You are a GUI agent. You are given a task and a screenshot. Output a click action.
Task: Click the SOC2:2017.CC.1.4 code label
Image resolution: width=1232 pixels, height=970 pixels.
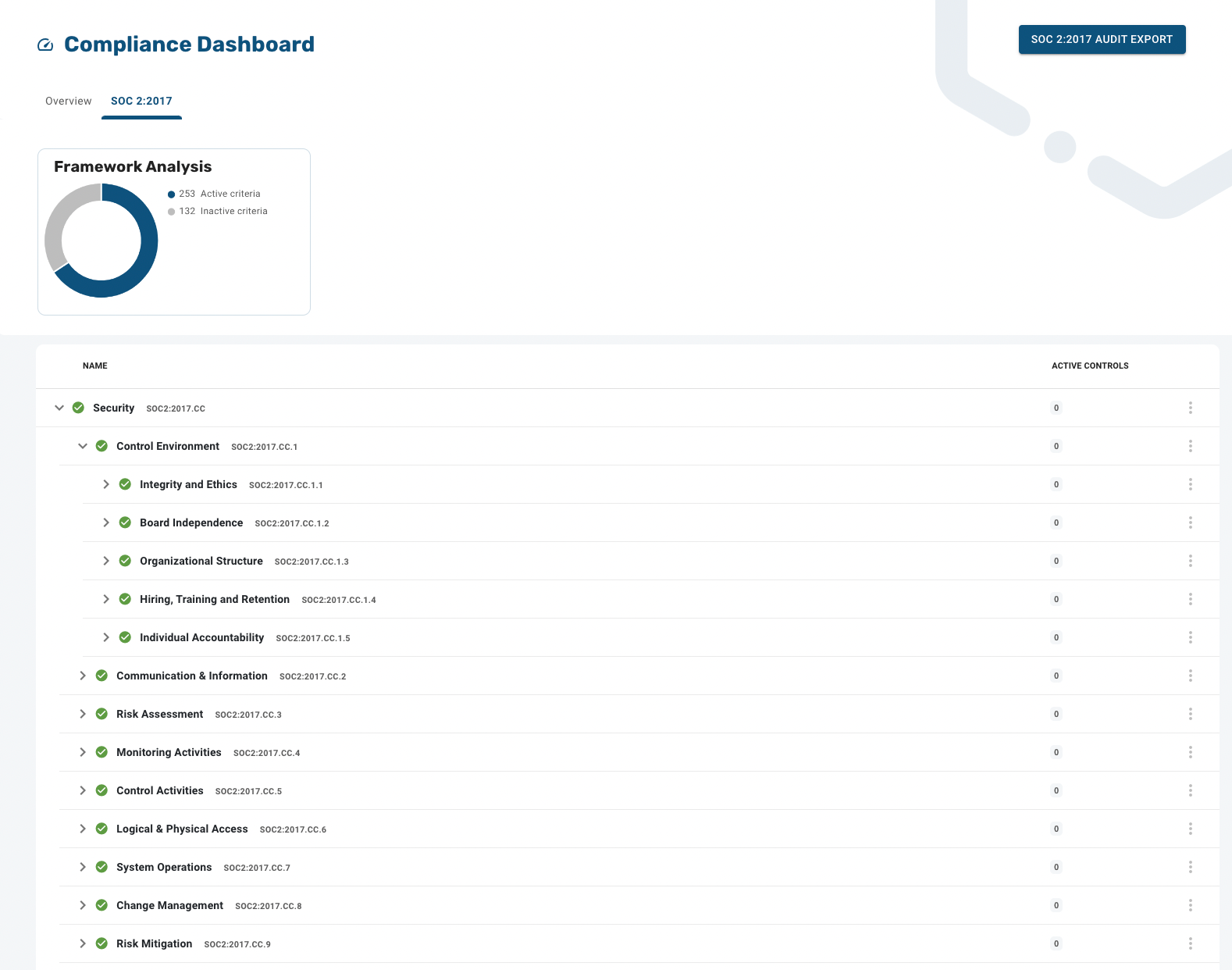point(339,600)
